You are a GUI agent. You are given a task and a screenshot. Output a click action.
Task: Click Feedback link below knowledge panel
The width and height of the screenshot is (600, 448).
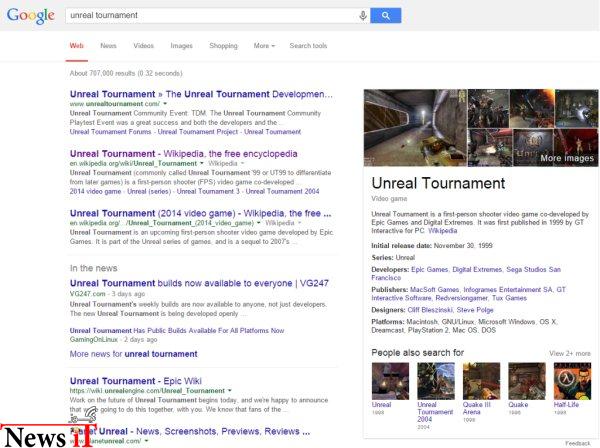[577, 443]
